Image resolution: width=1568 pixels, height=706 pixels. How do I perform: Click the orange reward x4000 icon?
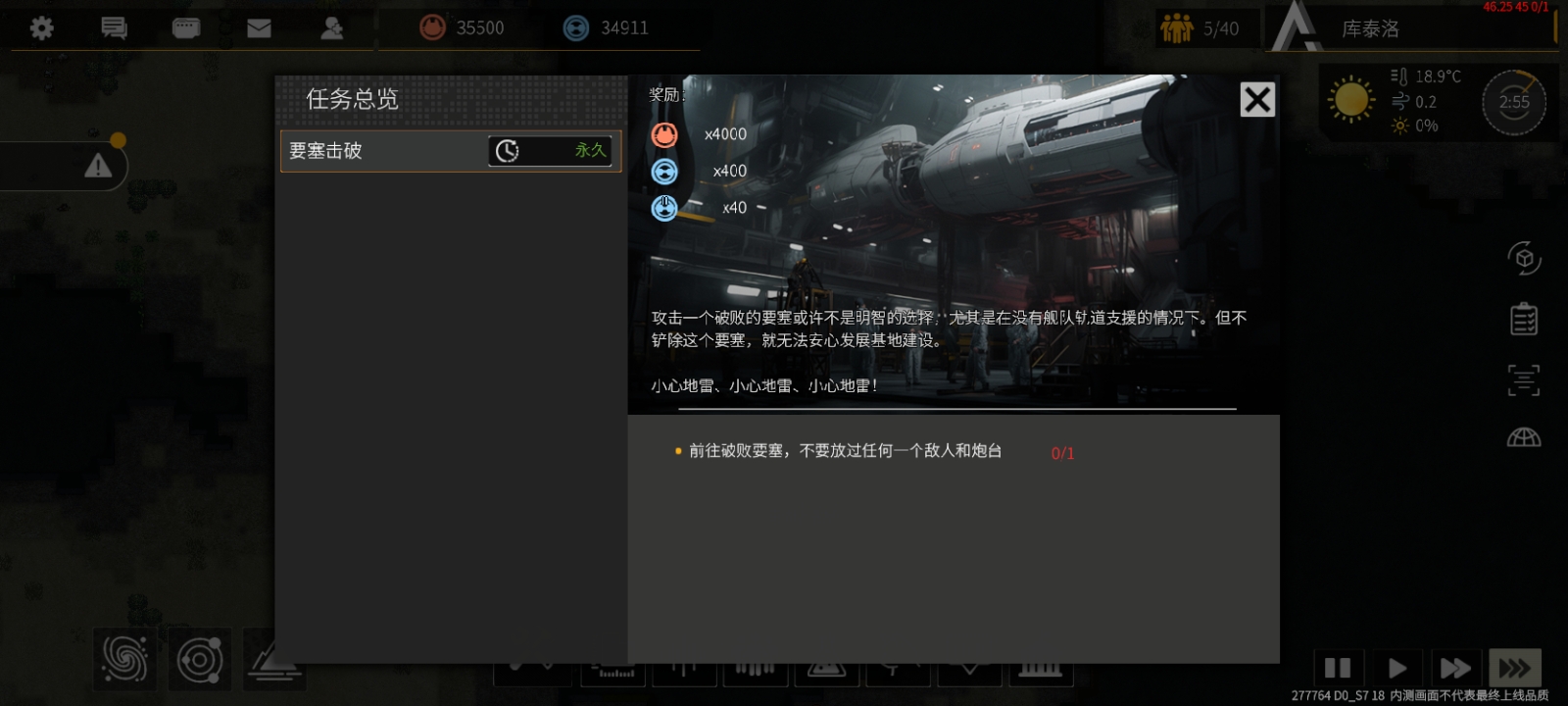(x=664, y=134)
